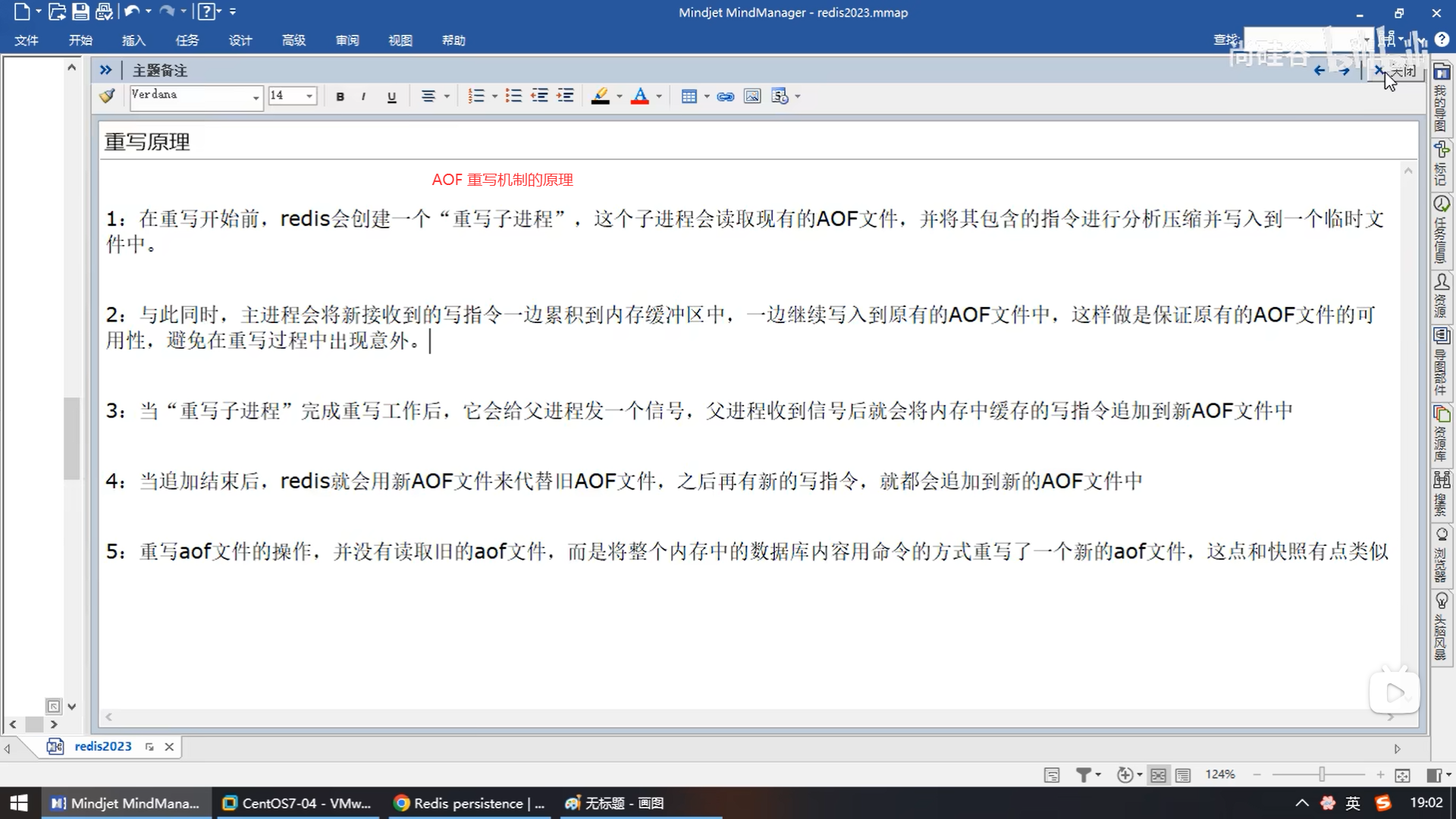The image size is (1456, 819).
Task: Insert a hyperlink into the note
Action: pos(726,96)
